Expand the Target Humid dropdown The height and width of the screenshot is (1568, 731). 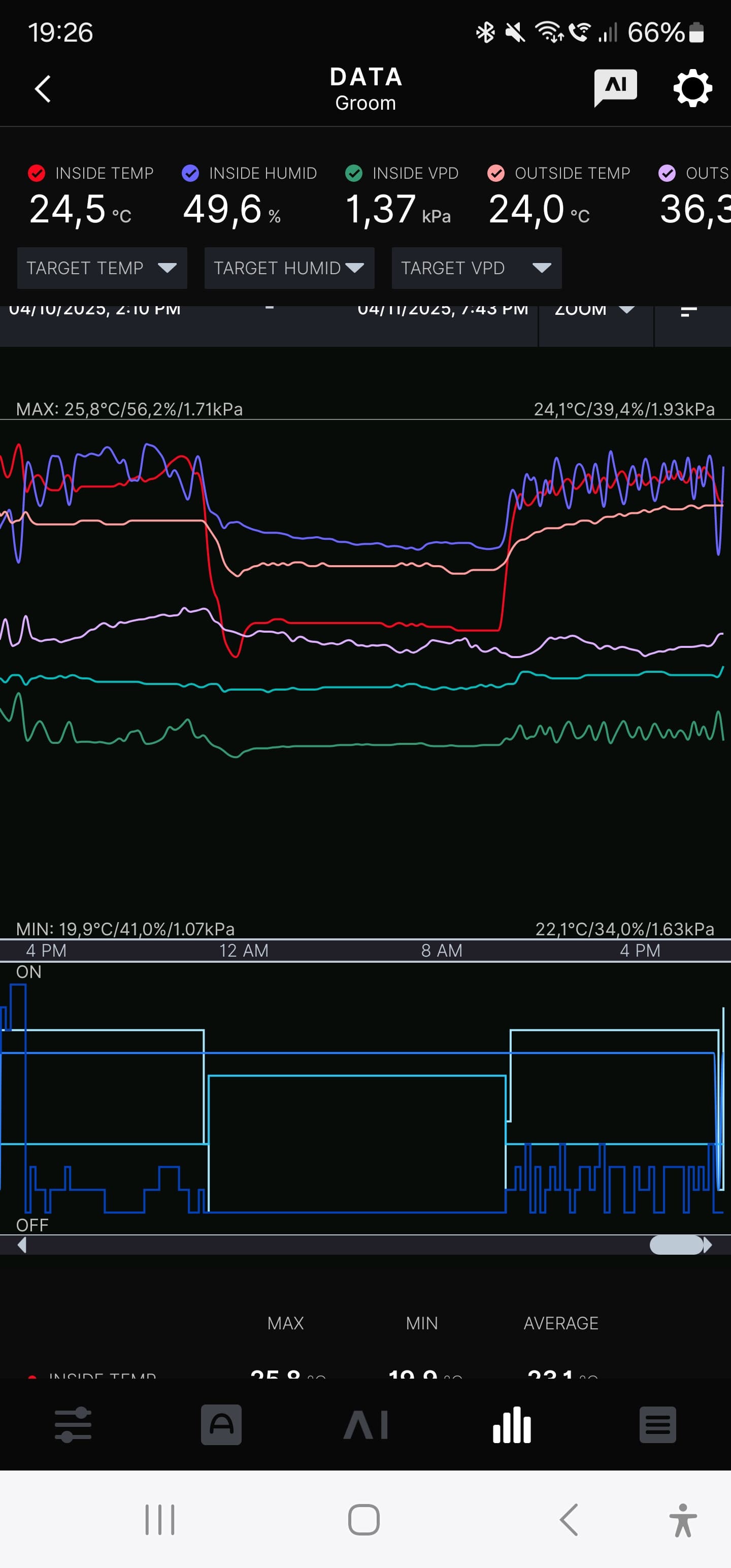coord(289,268)
